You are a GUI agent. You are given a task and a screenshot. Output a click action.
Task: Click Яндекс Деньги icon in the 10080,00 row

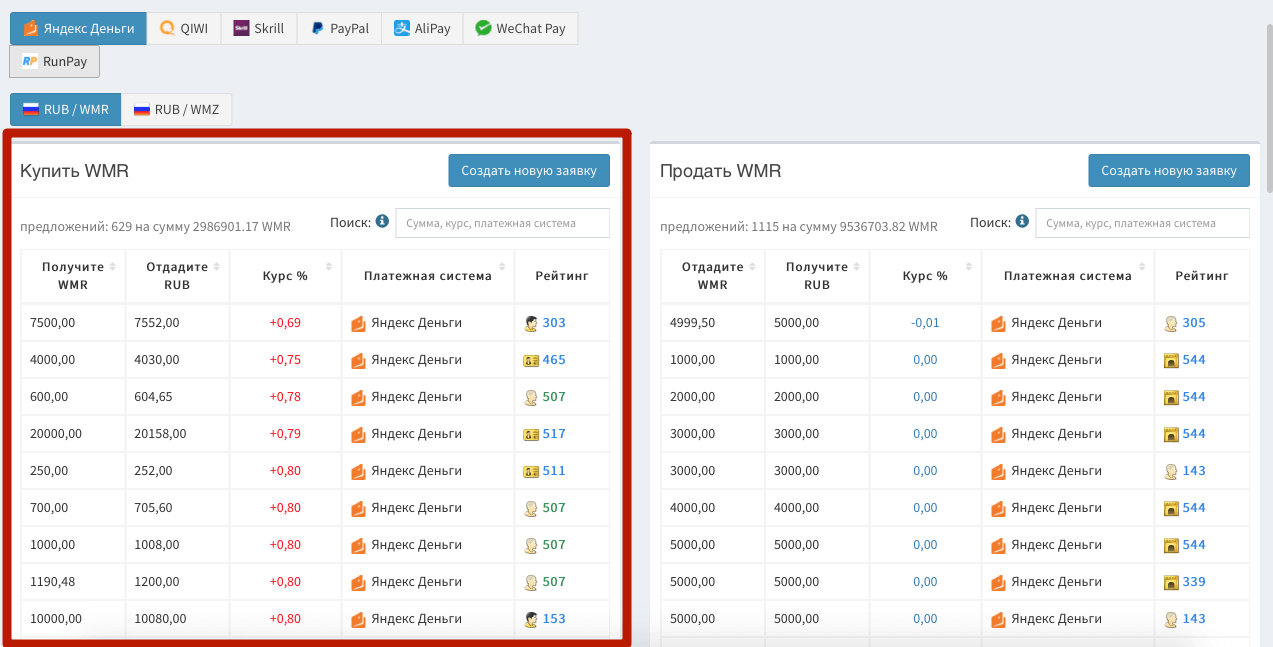click(358, 619)
